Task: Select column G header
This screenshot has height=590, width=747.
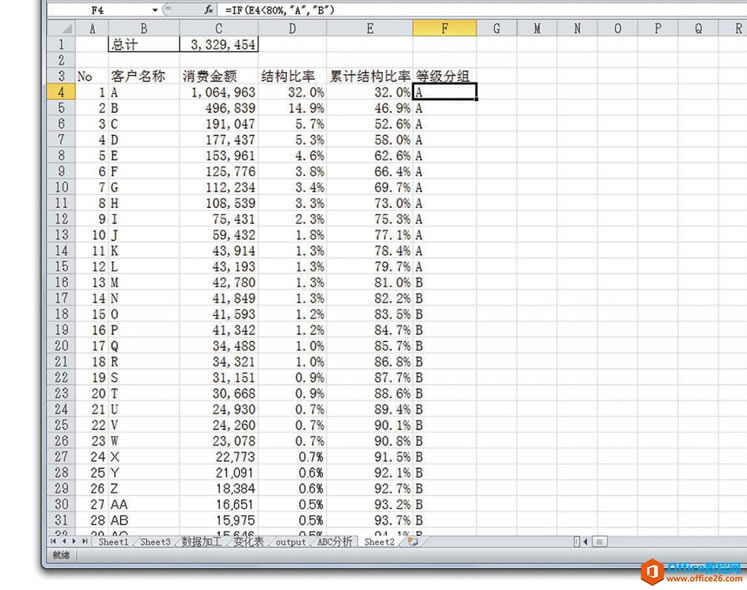Action: [x=496, y=28]
